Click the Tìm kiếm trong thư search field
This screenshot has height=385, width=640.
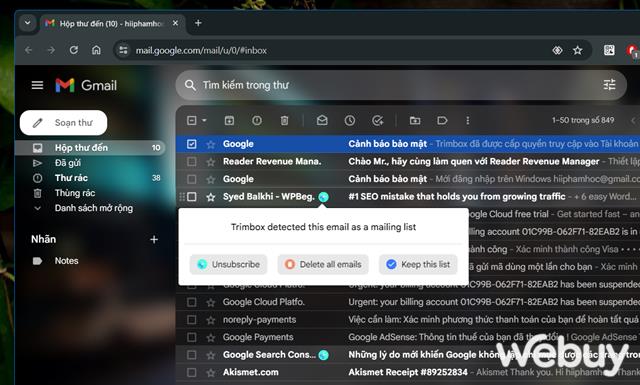click(x=401, y=85)
